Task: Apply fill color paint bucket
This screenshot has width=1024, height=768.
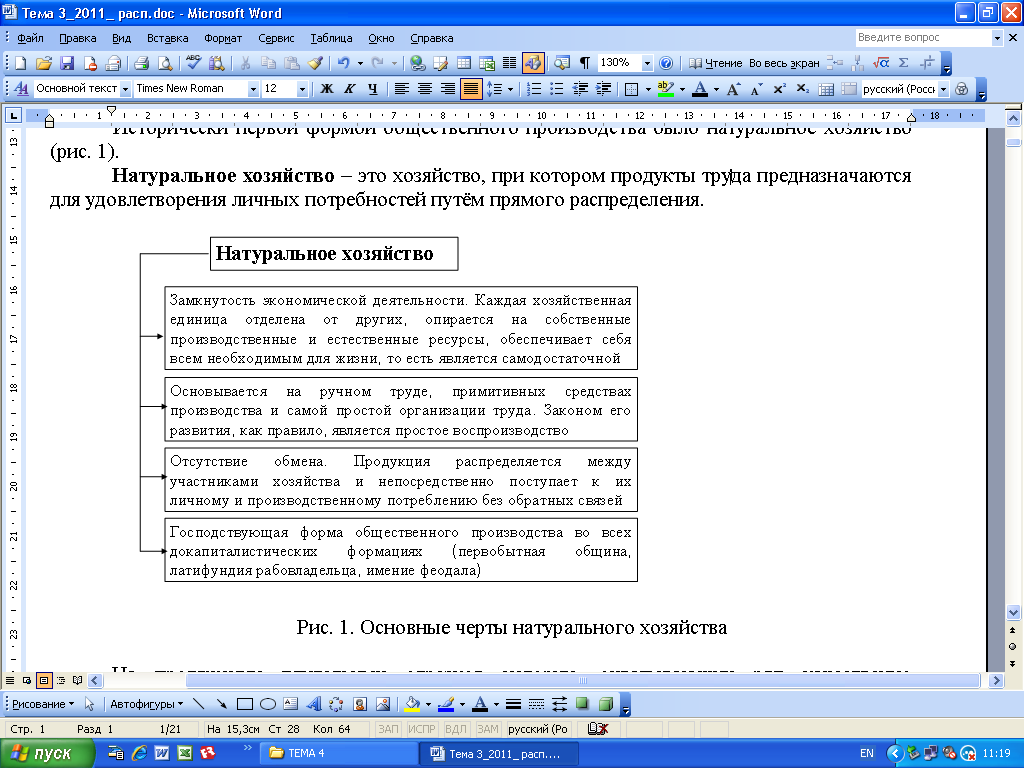Action: (412, 704)
